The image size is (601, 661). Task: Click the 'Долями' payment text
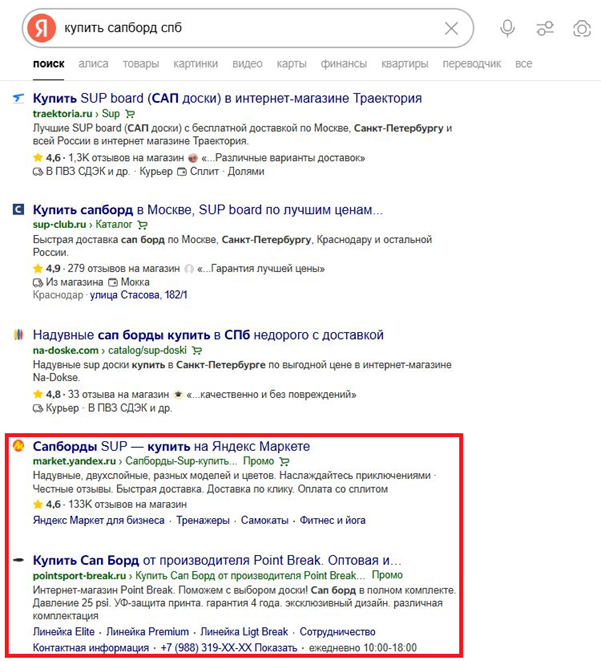point(246,172)
